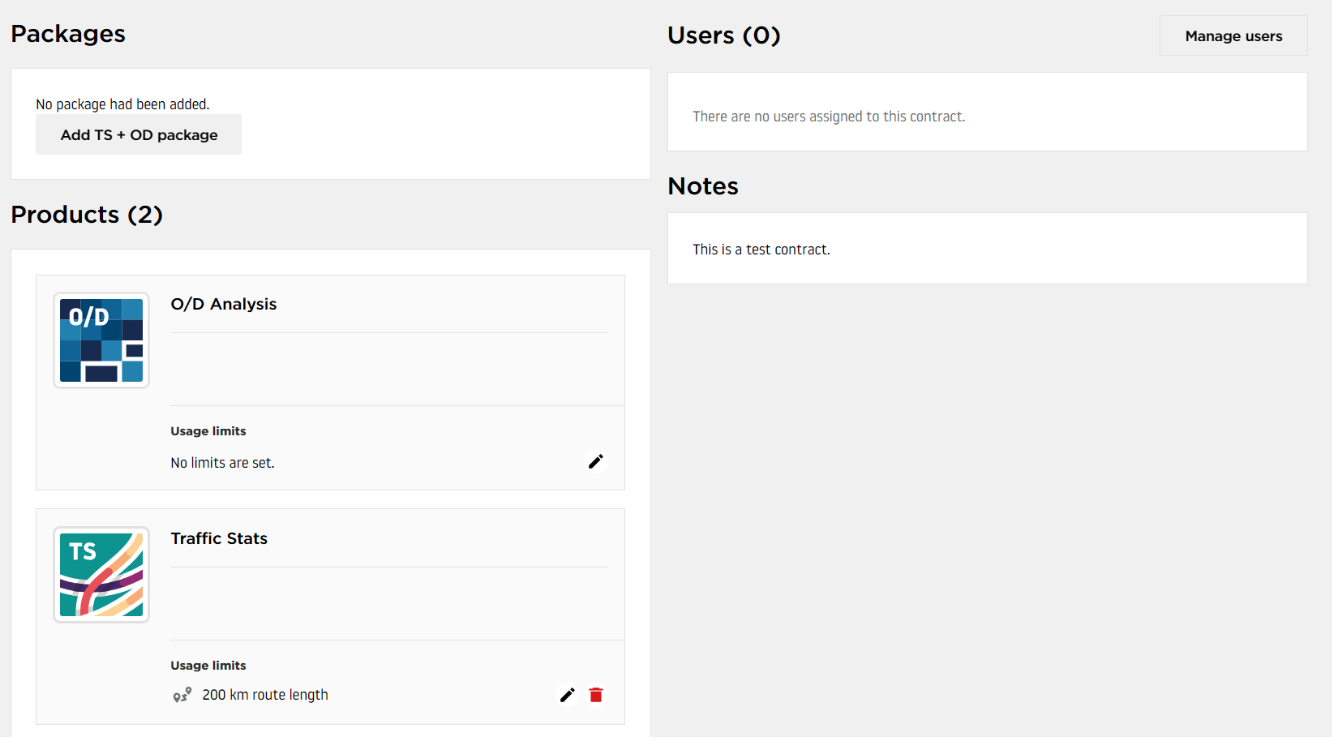
Task: Open Manage users
Action: click(1233, 36)
